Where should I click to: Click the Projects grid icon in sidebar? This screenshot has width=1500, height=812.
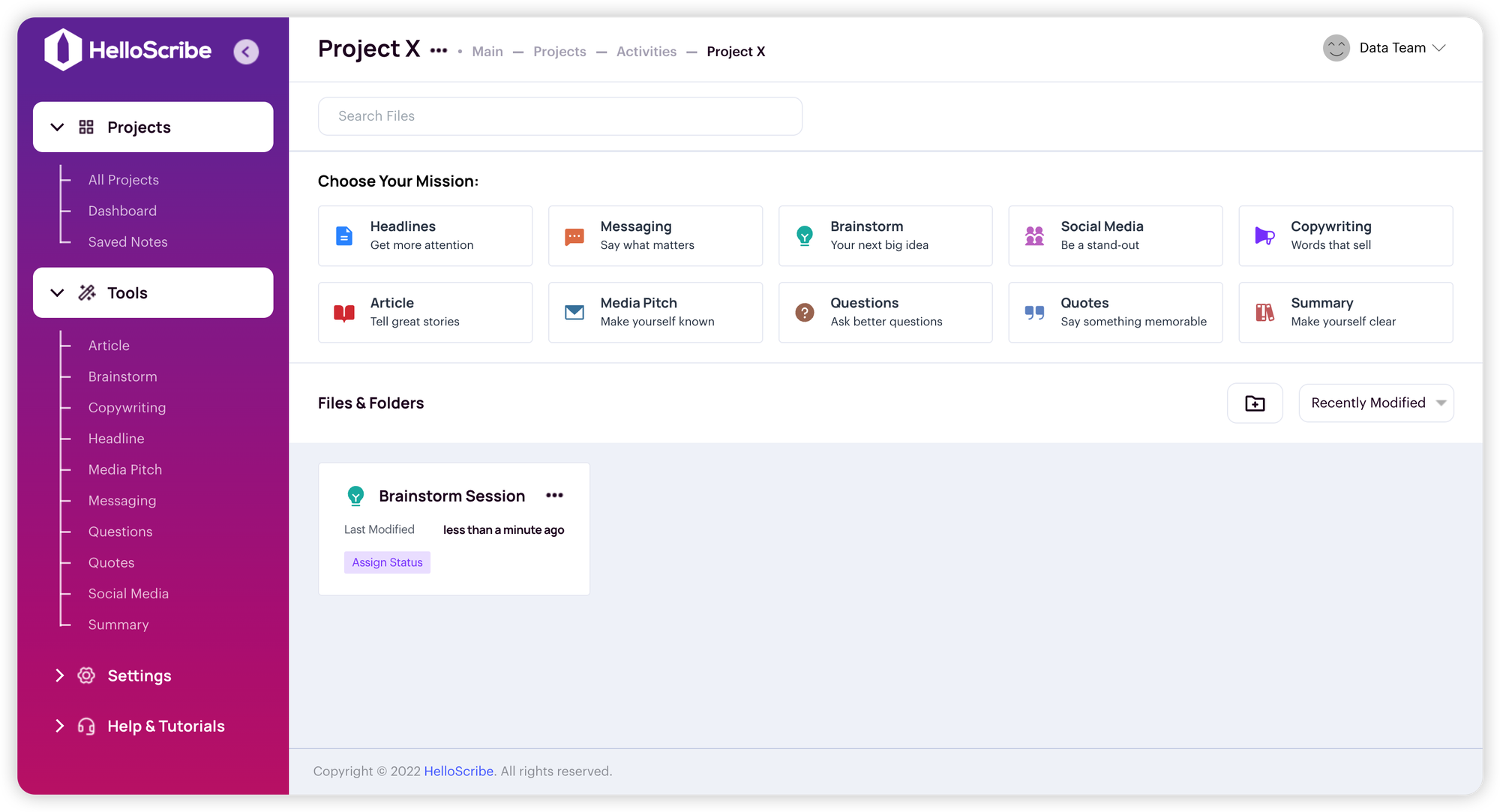(x=86, y=127)
